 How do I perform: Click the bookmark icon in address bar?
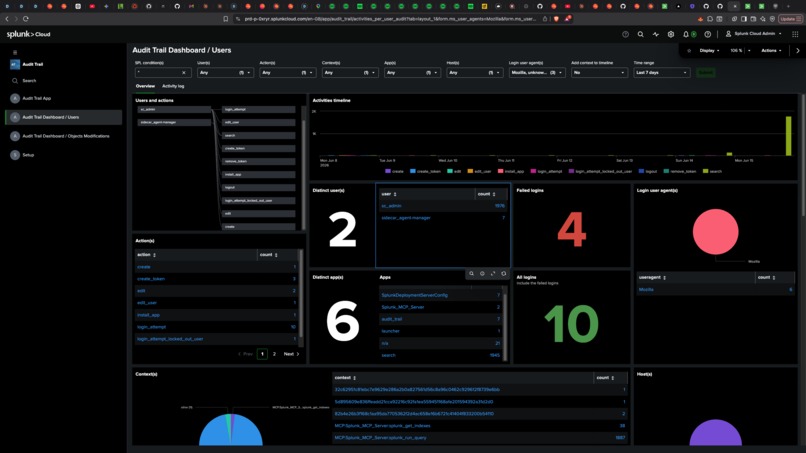(x=226, y=19)
